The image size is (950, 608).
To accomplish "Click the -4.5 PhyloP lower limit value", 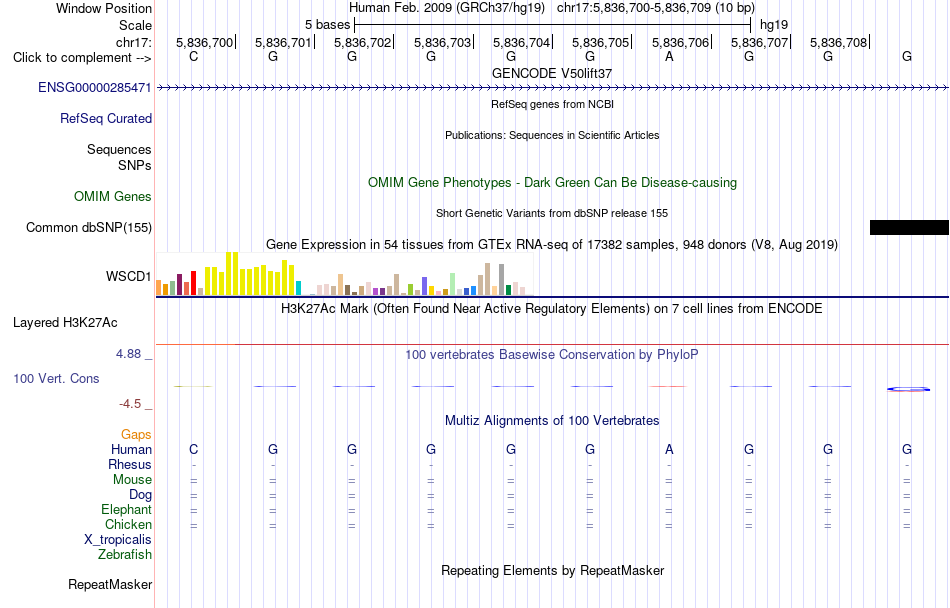I will click(x=131, y=404).
